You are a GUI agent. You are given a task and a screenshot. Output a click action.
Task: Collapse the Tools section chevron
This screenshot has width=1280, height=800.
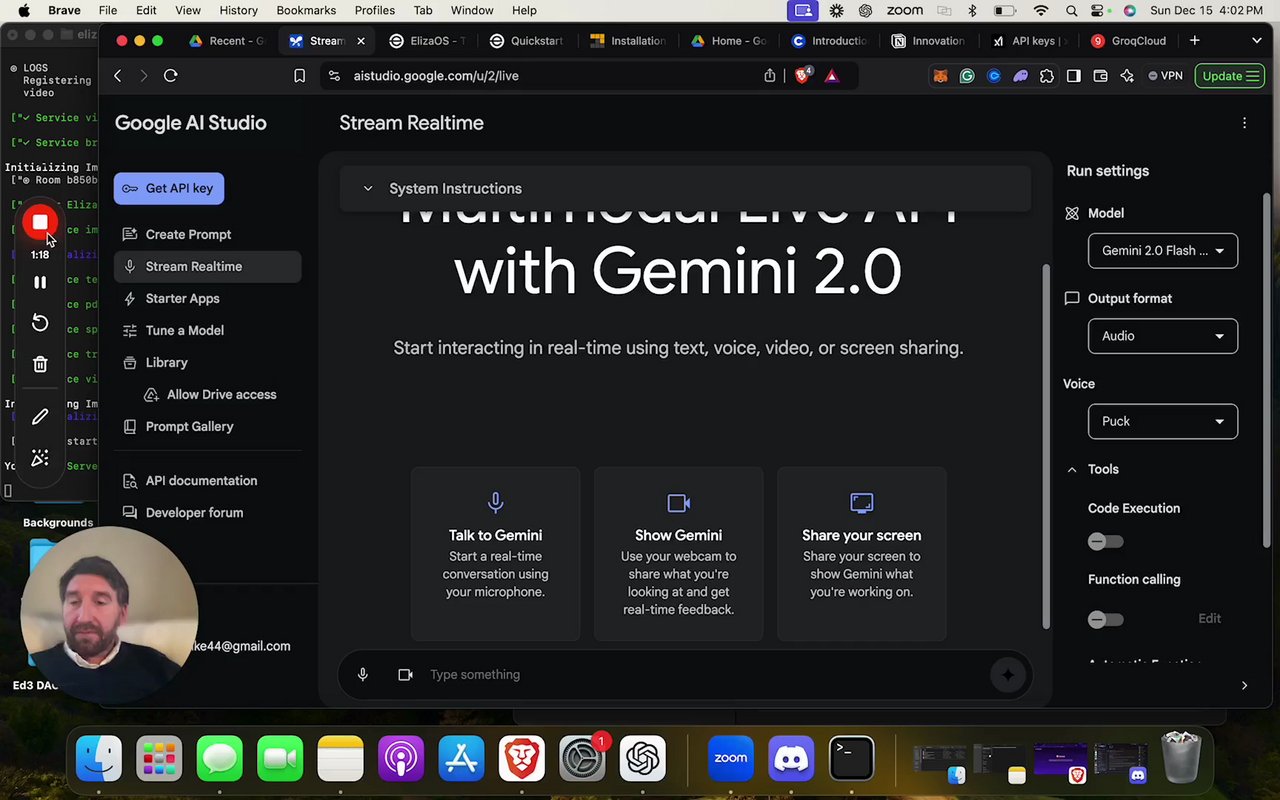coord(1072,469)
